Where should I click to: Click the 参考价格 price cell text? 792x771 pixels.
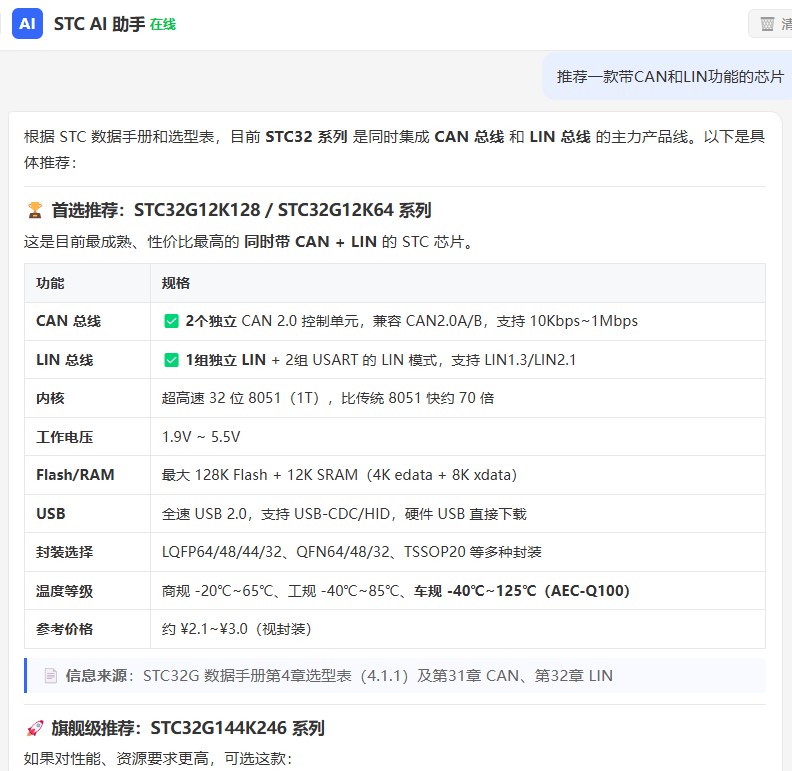(x=236, y=629)
